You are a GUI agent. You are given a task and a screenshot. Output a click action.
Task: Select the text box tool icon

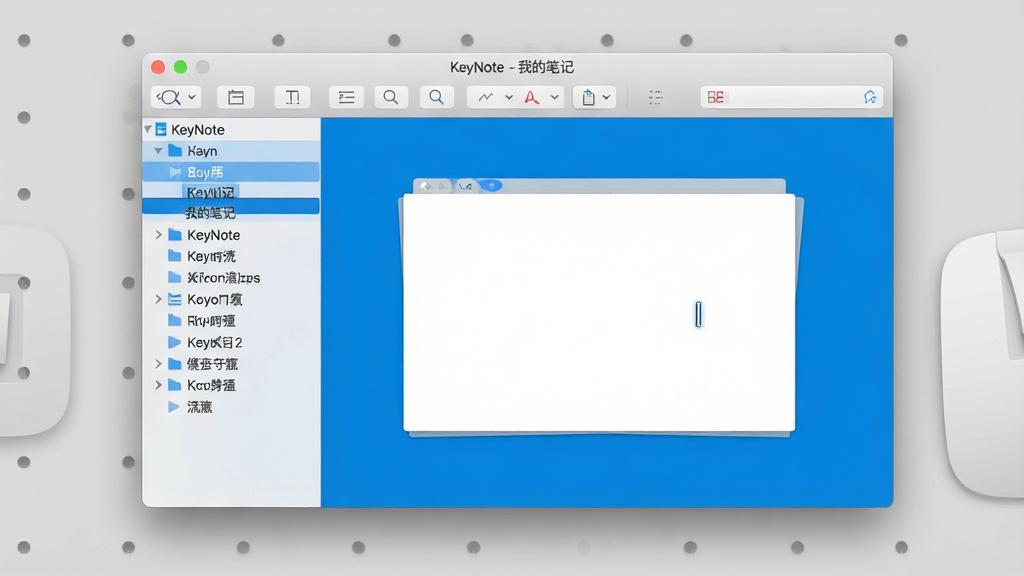[x=292, y=97]
